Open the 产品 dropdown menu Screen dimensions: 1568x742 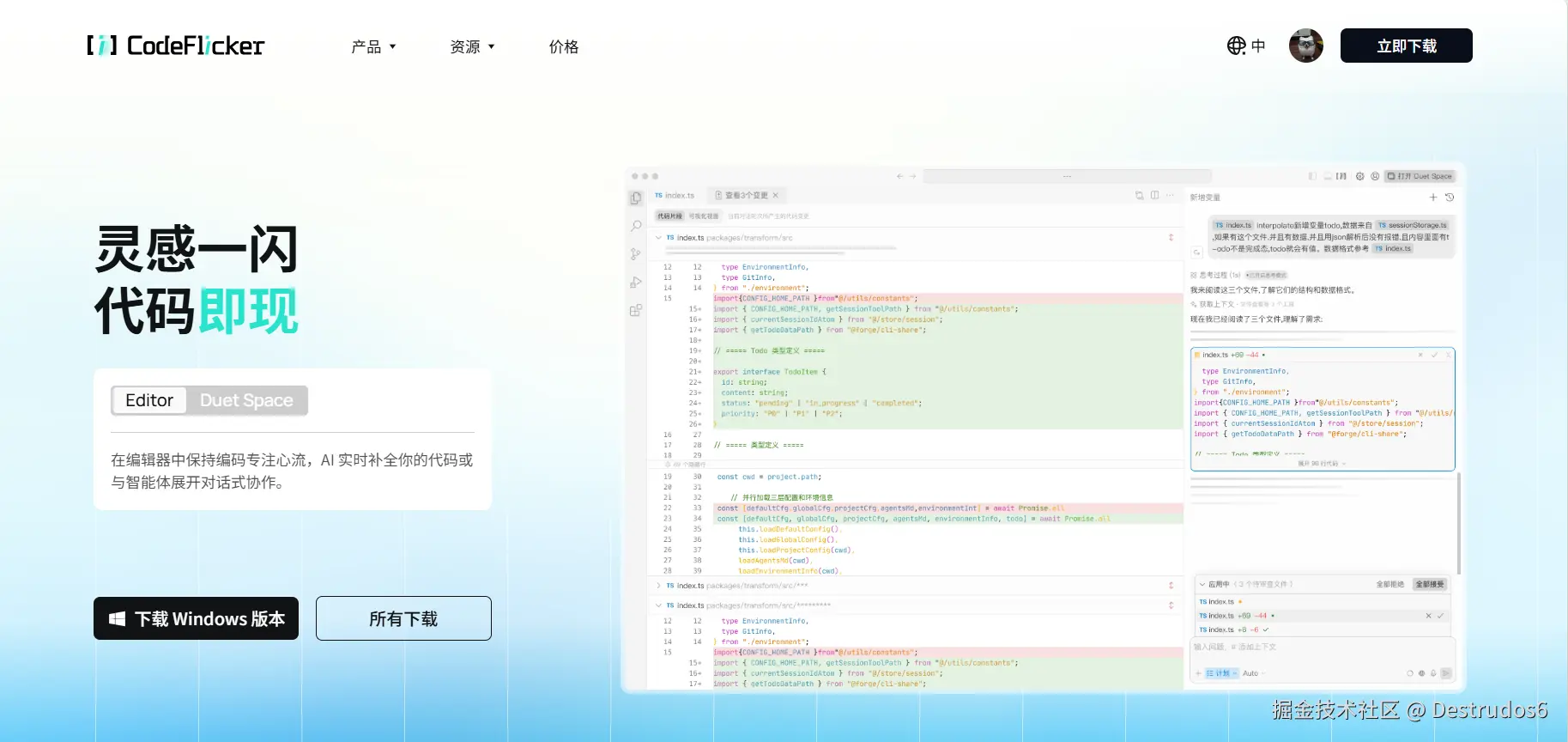374,46
